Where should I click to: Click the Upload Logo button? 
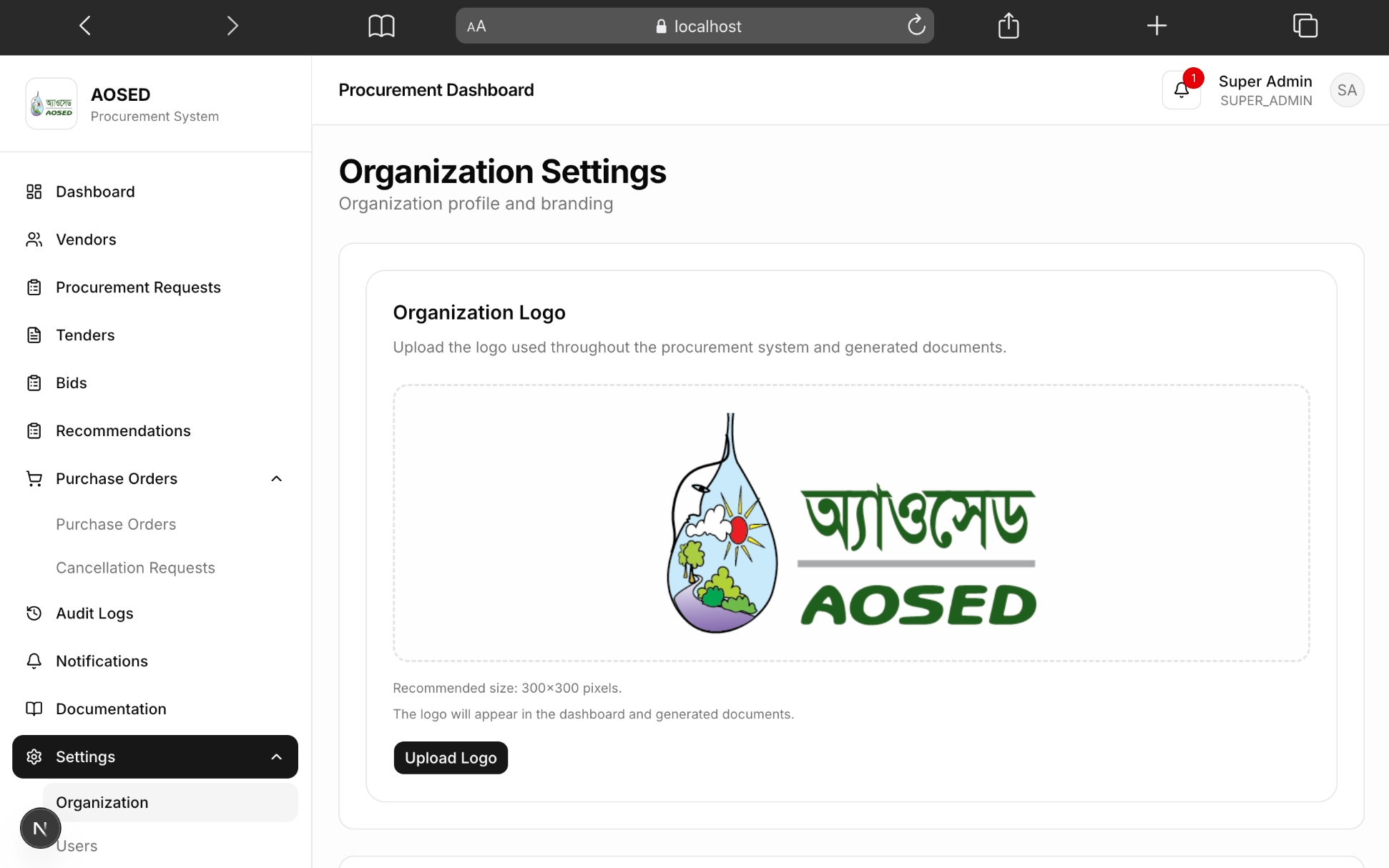(451, 758)
